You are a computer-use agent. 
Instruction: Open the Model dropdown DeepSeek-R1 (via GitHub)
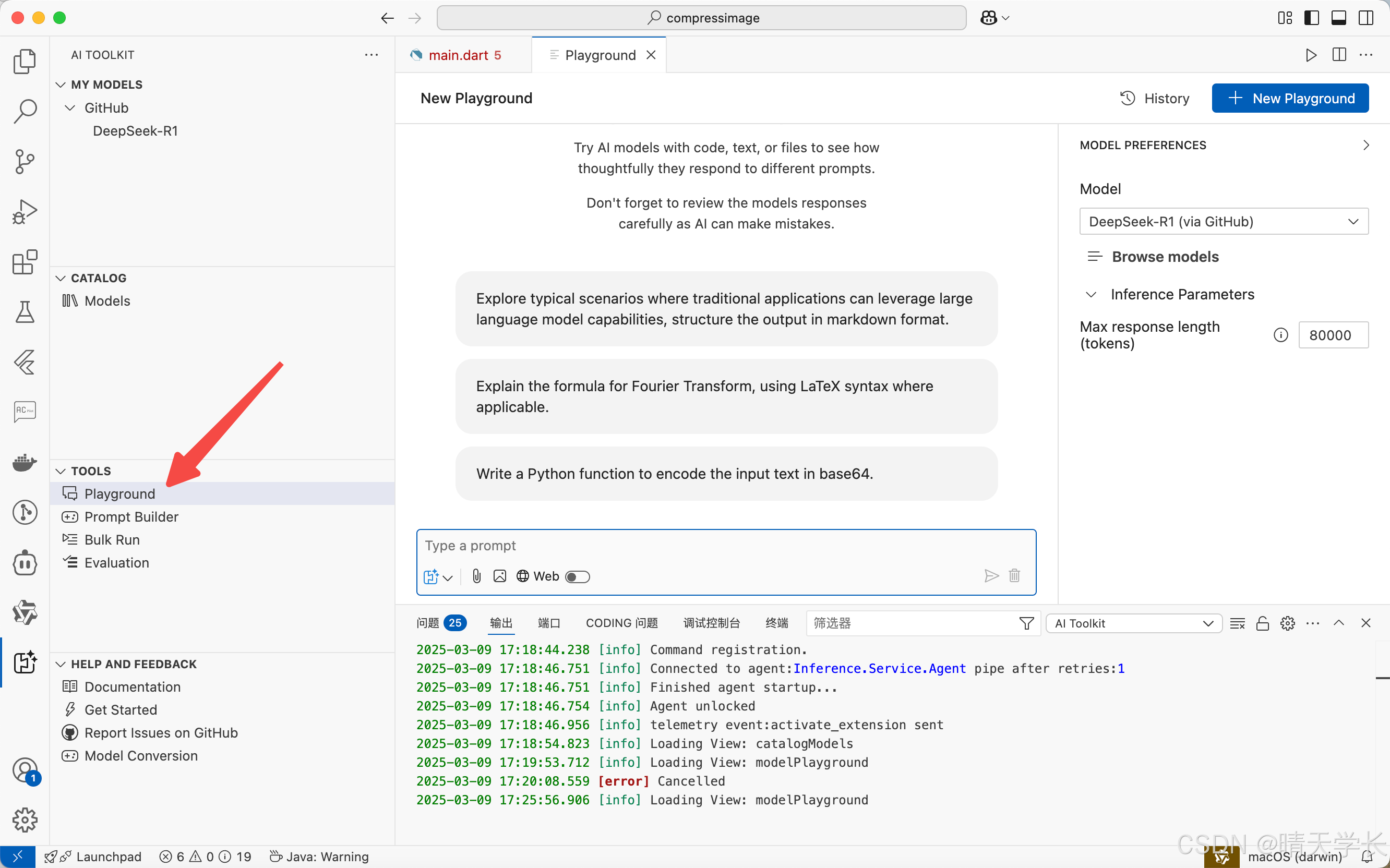point(1224,222)
